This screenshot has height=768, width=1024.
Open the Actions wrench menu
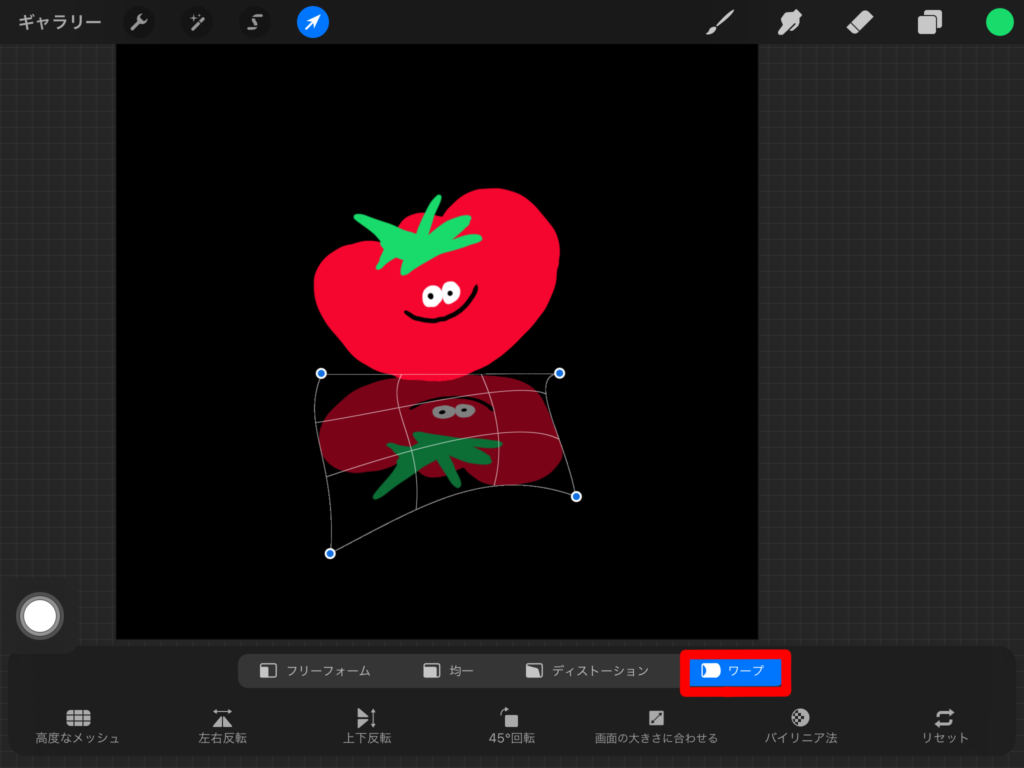pos(138,22)
